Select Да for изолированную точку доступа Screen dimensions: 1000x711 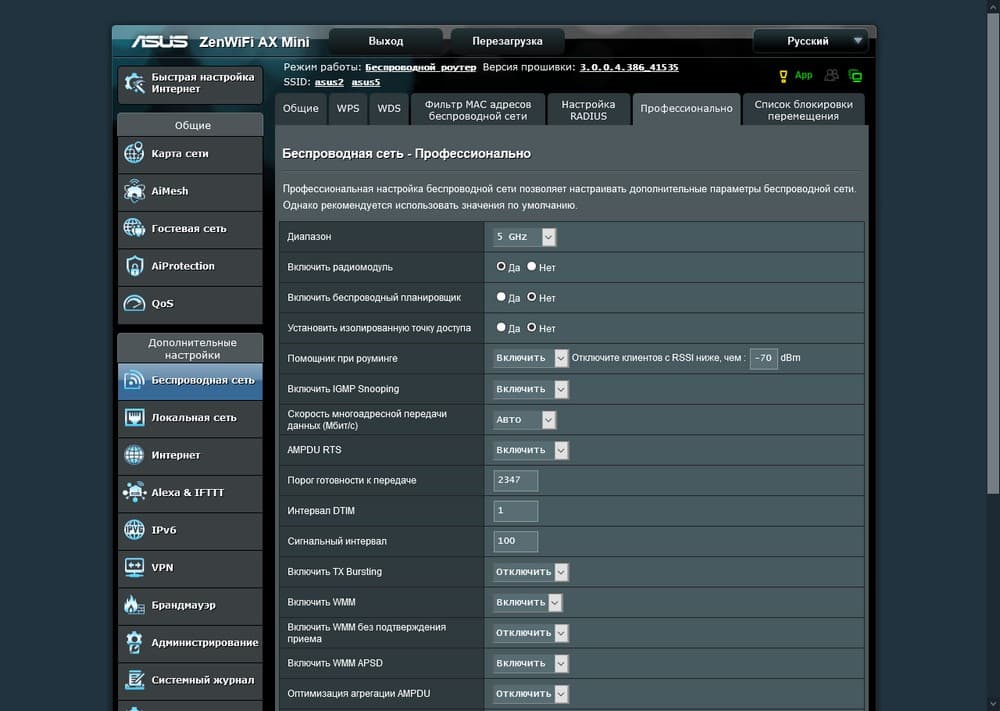[x=501, y=327]
